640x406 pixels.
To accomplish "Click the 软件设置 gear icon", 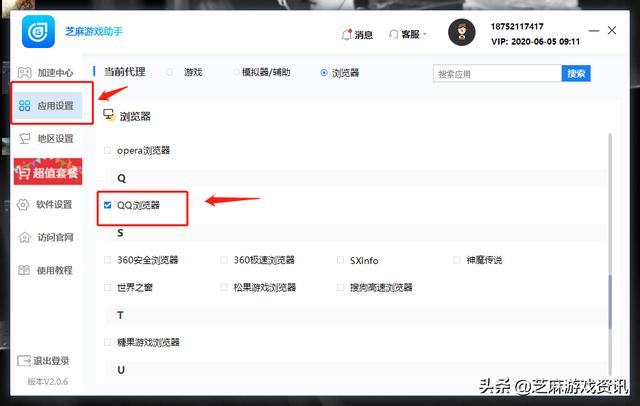I will click(24, 204).
